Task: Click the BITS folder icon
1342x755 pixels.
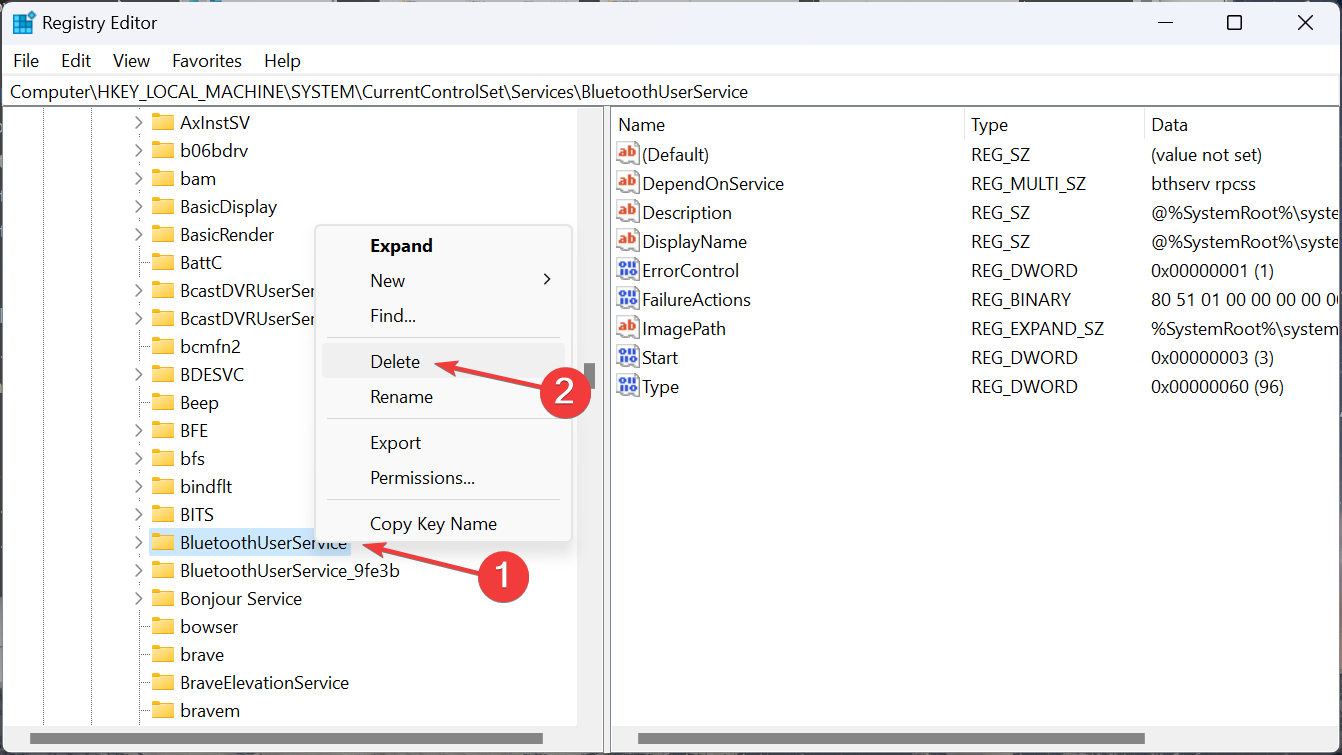Action: 163,515
